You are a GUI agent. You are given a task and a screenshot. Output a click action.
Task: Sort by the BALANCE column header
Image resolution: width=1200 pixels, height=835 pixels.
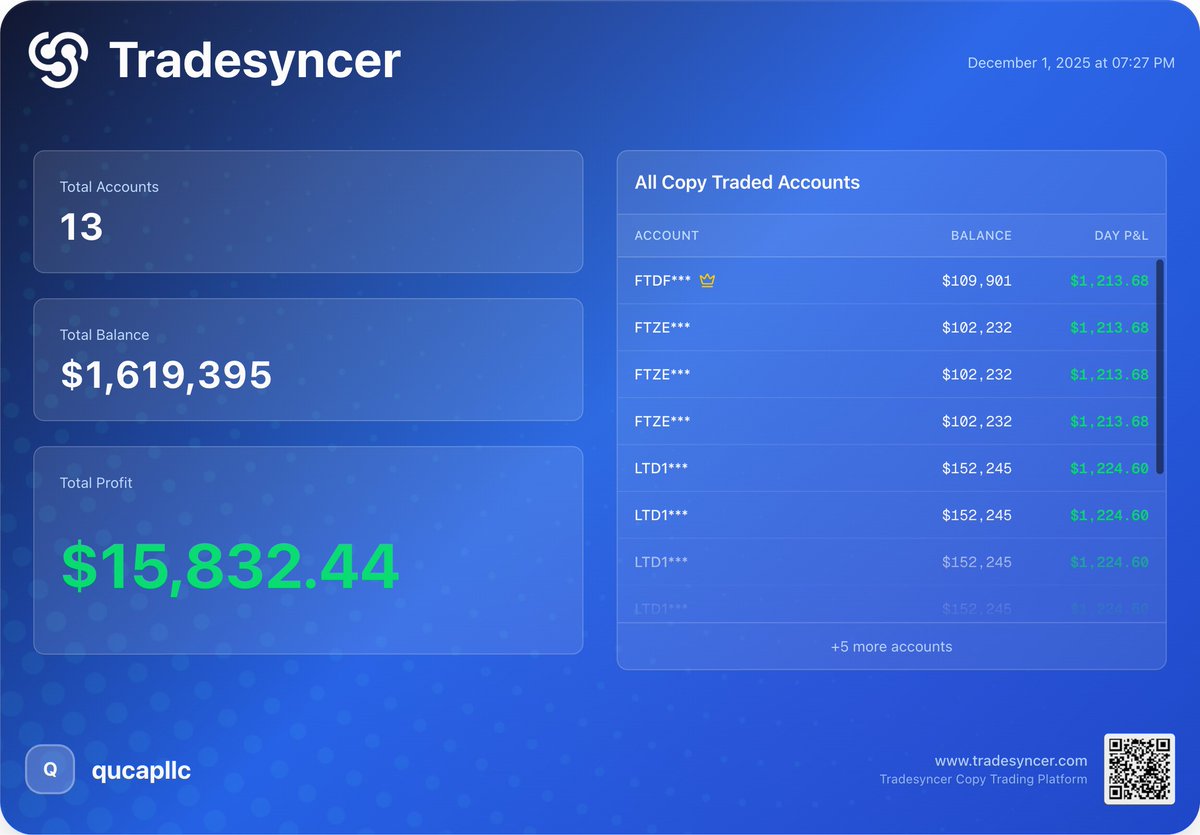pyautogui.click(x=980, y=235)
